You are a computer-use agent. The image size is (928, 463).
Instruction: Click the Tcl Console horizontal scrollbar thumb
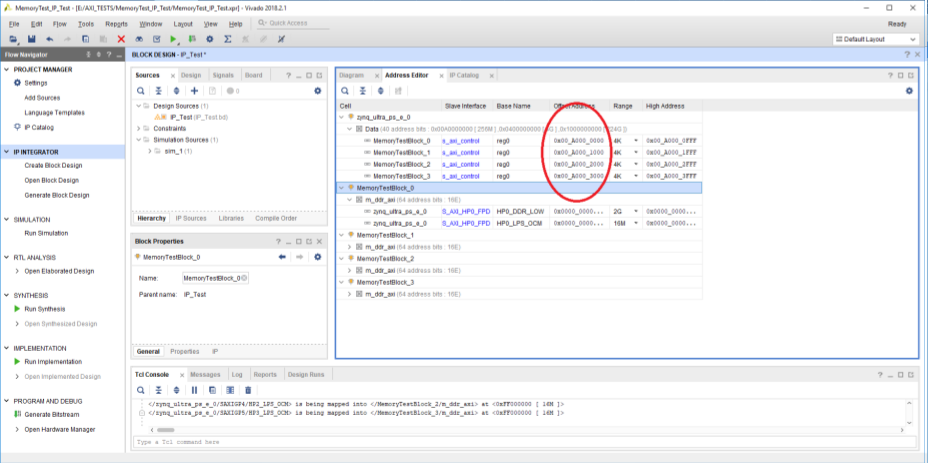(166, 430)
